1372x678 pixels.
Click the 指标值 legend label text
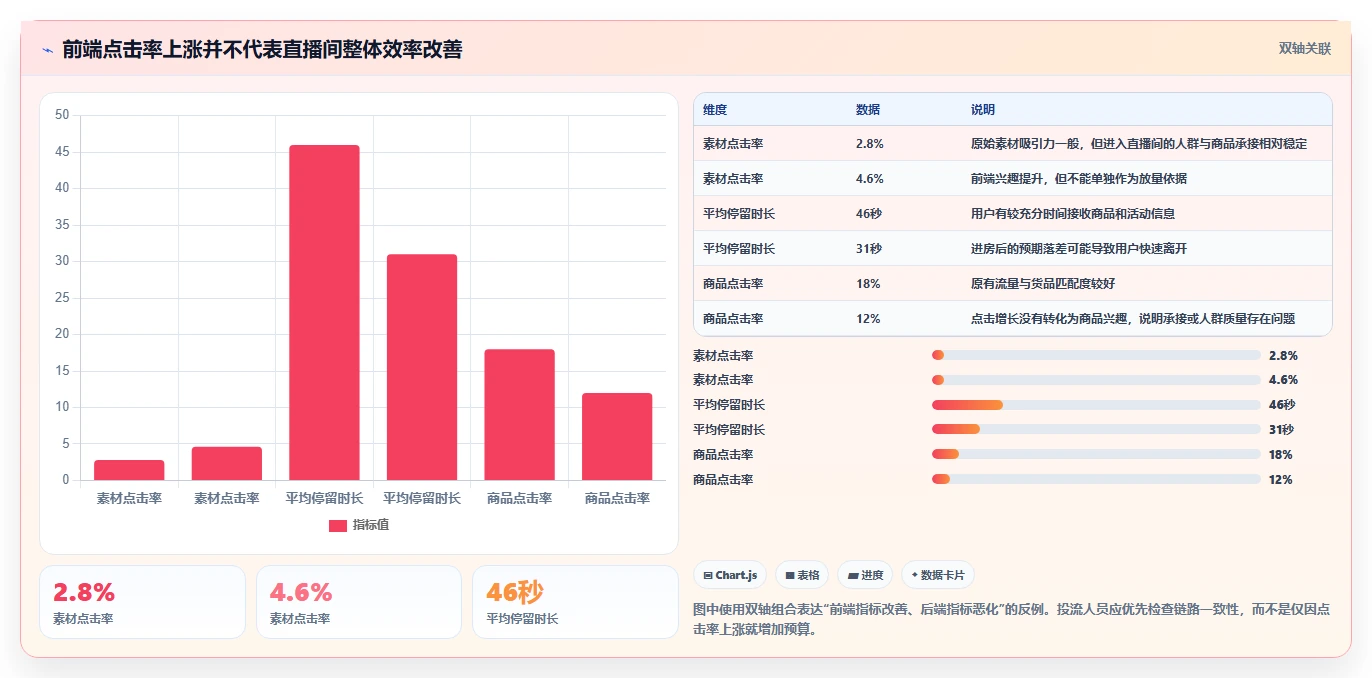click(371, 525)
